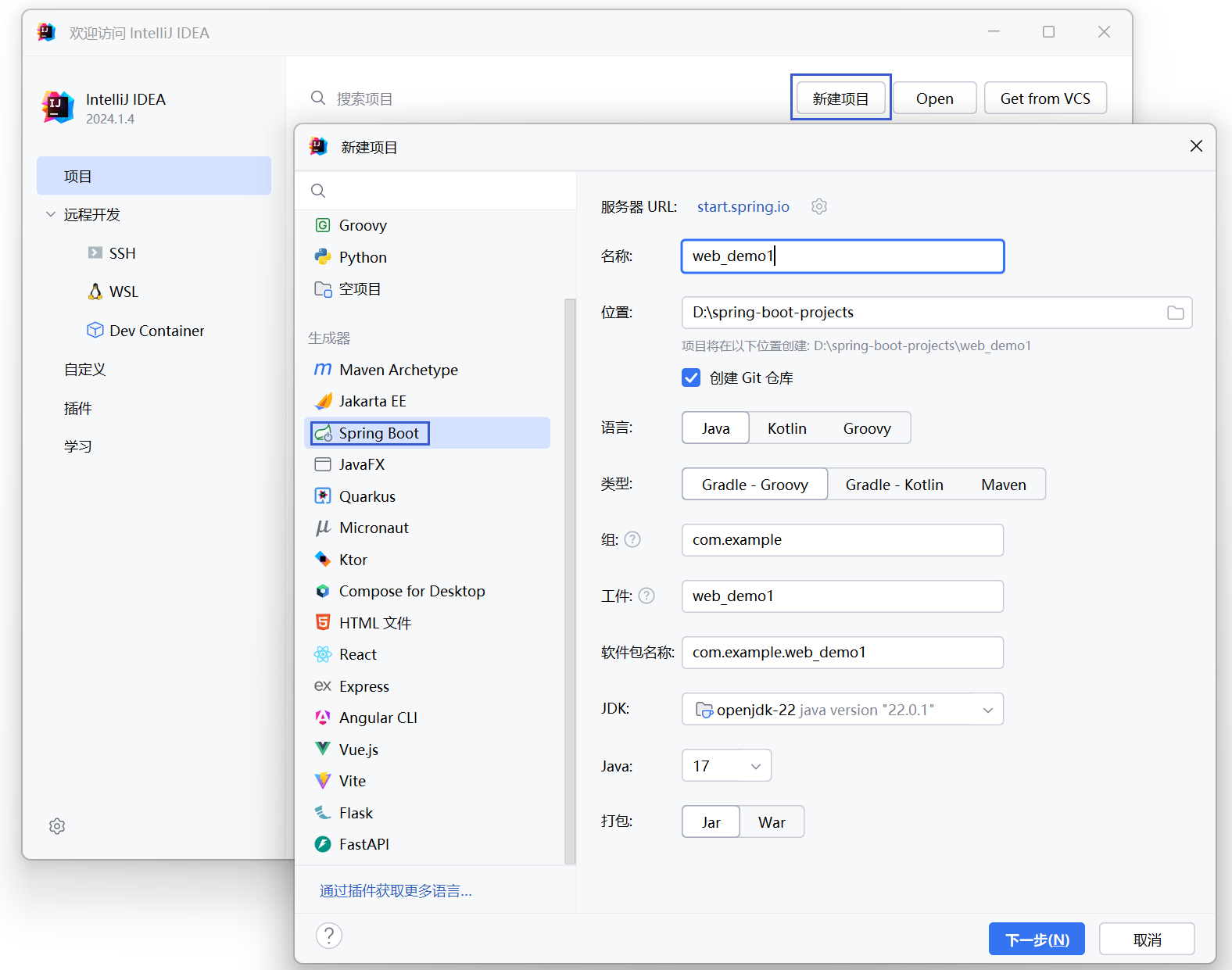Image resolution: width=1232 pixels, height=970 pixels.
Task: Click help icon next to 工件 label
Action: point(646,596)
